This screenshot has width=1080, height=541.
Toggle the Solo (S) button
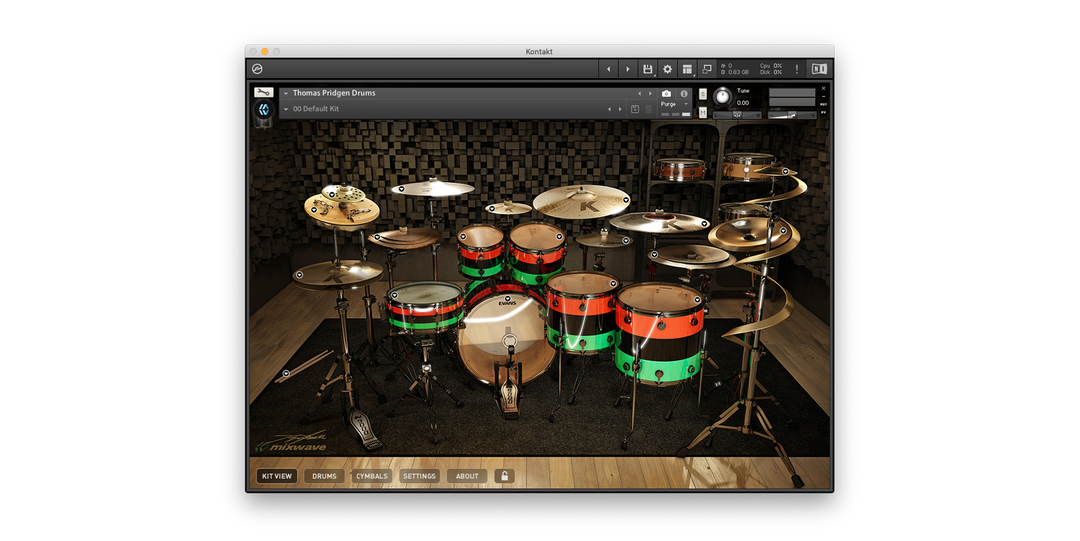point(703,94)
